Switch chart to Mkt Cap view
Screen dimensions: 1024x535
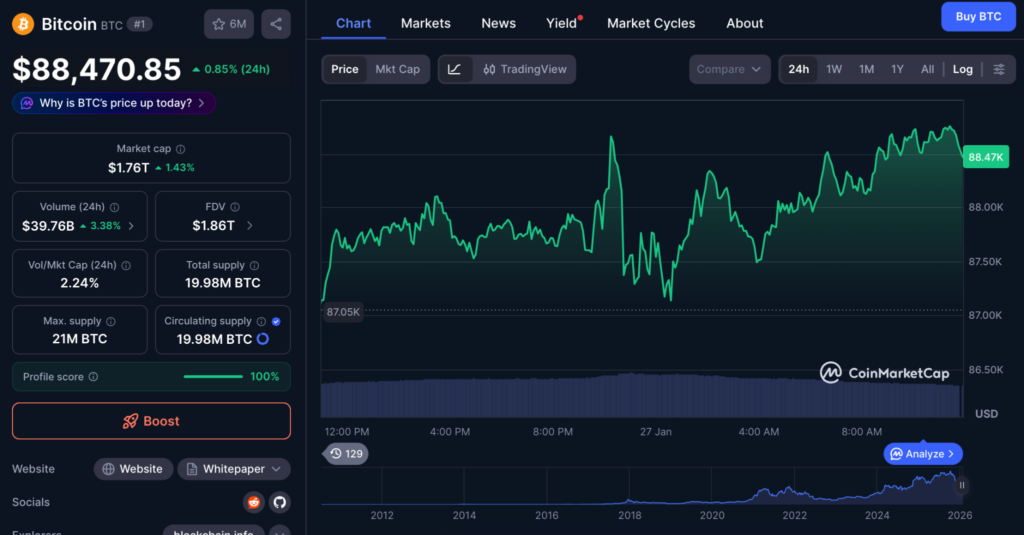397,69
